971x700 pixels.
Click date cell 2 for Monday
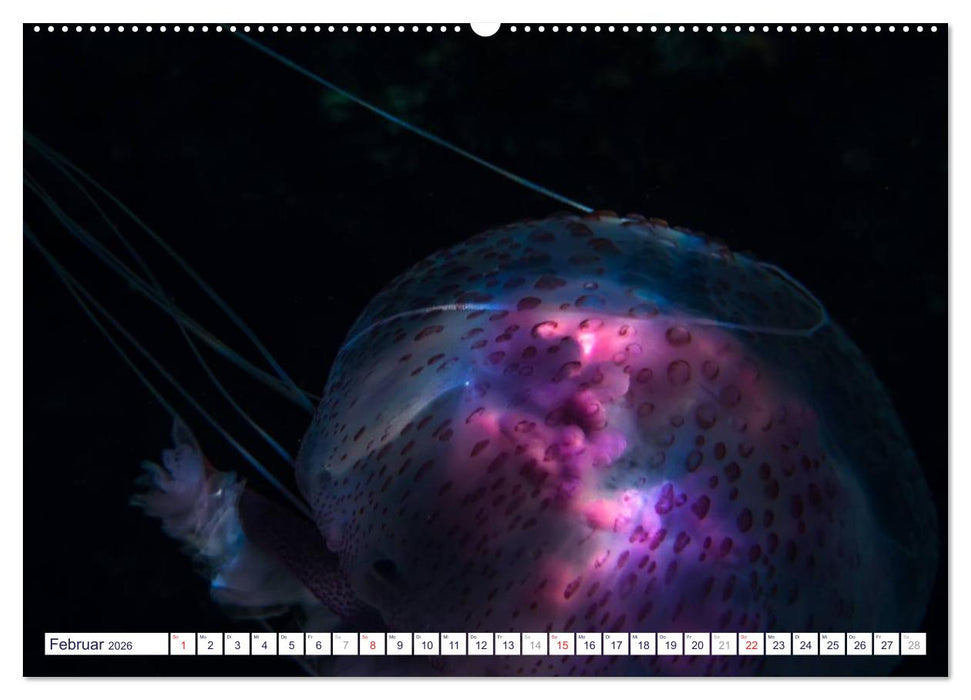(x=209, y=645)
